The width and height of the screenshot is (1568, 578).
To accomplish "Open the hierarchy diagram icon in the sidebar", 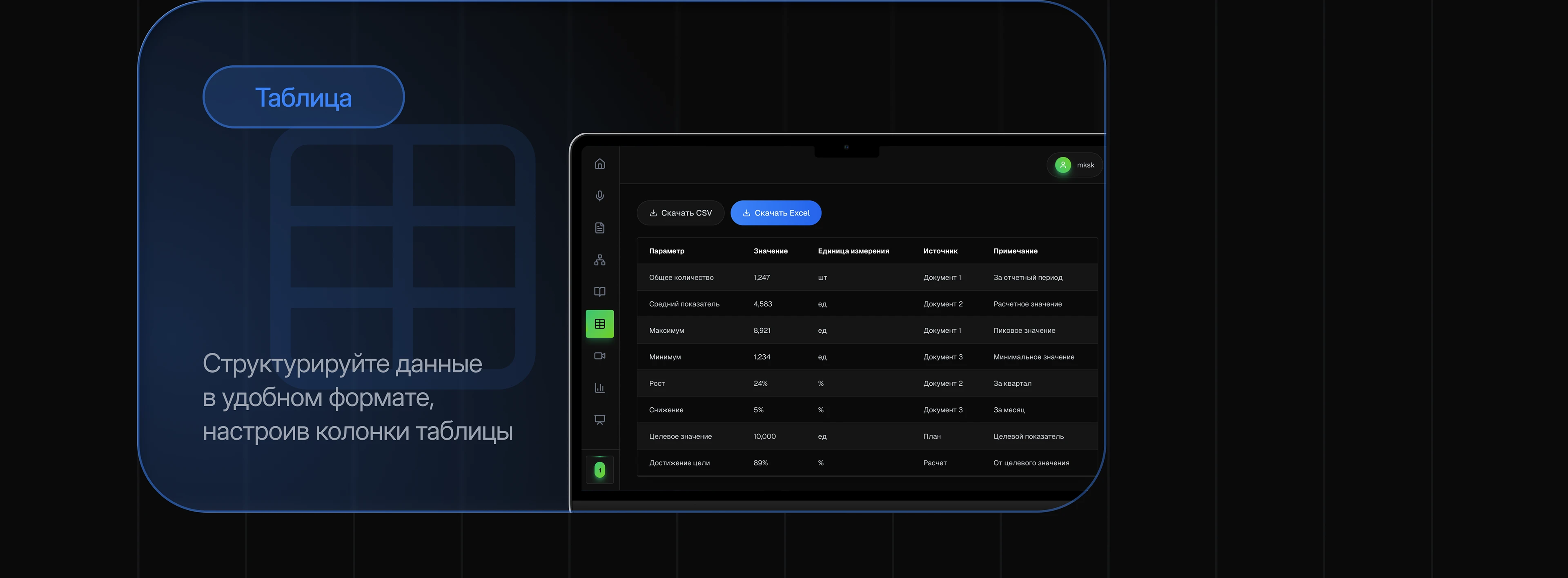I will pos(599,260).
